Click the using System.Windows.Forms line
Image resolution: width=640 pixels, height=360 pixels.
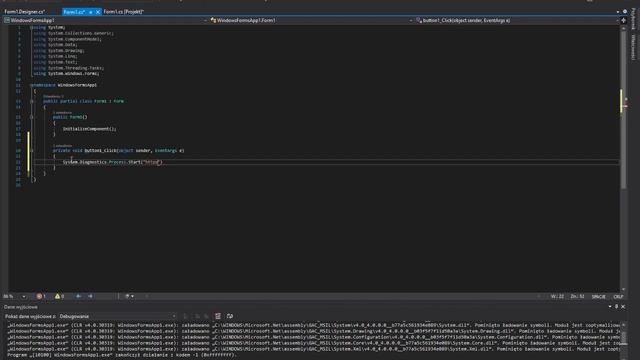click(67, 74)
